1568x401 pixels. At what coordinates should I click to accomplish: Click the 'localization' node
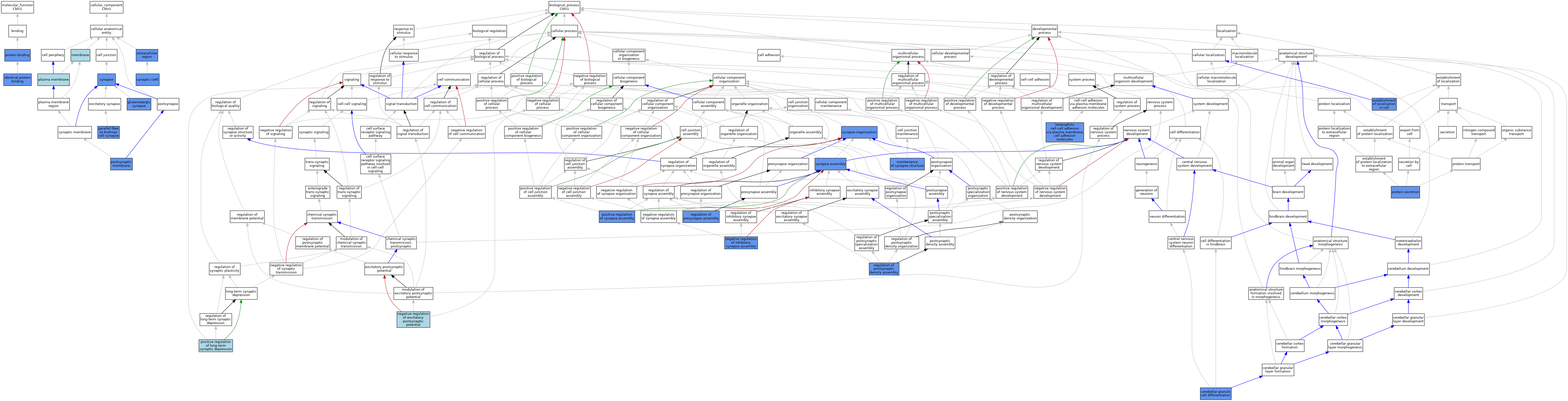[x=1227, y=31]
